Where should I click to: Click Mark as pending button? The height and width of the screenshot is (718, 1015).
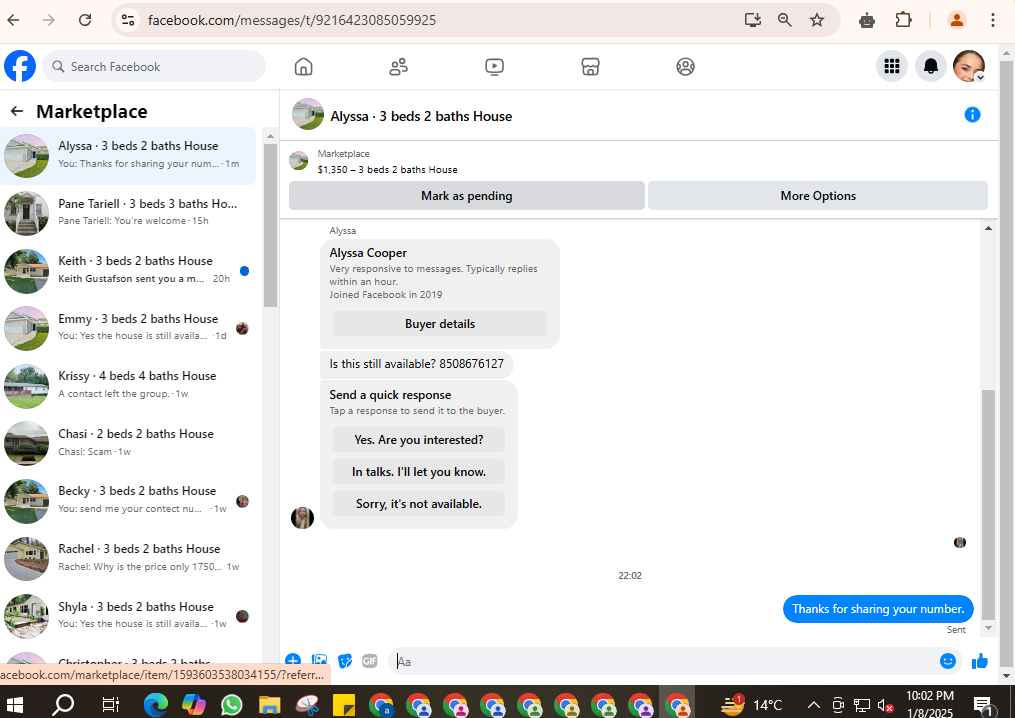point(467,196)
